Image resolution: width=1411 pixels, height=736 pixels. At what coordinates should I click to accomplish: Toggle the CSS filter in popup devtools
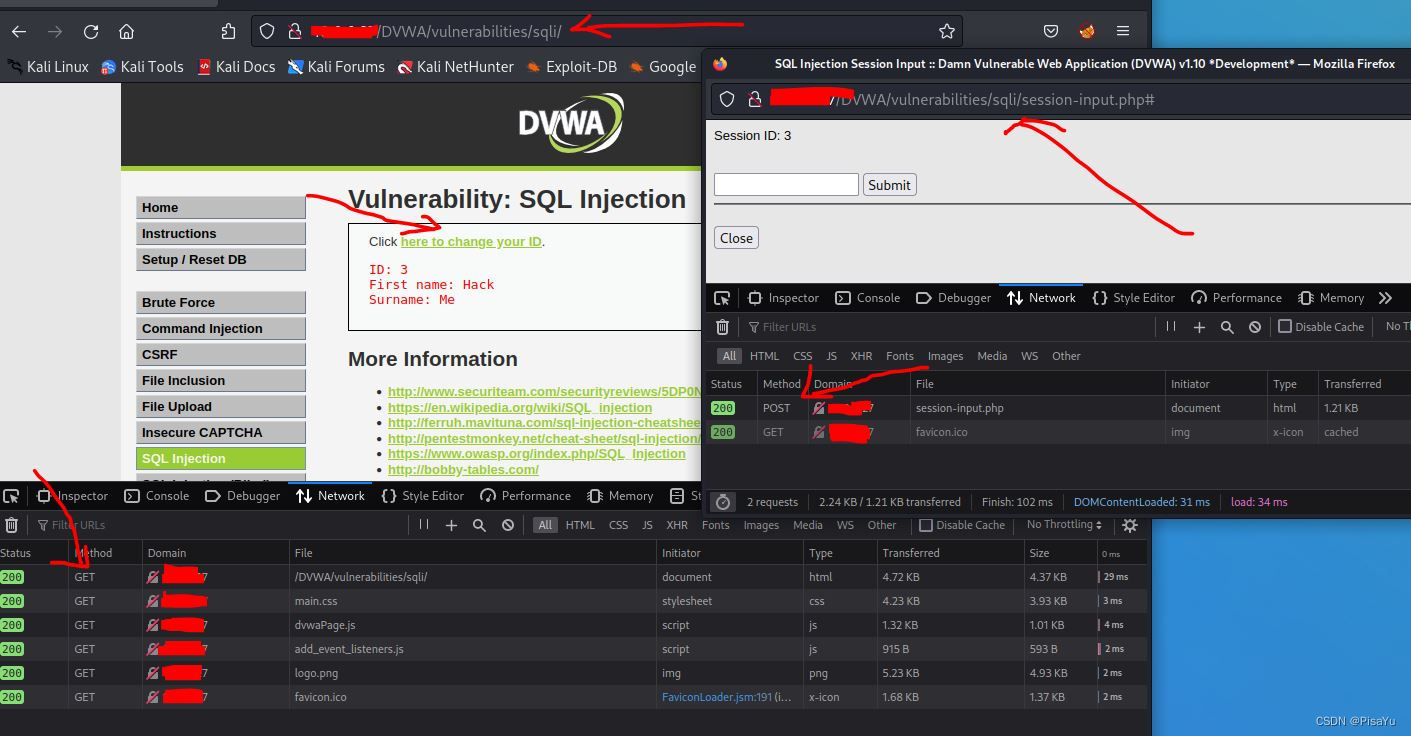click(803, 356)
